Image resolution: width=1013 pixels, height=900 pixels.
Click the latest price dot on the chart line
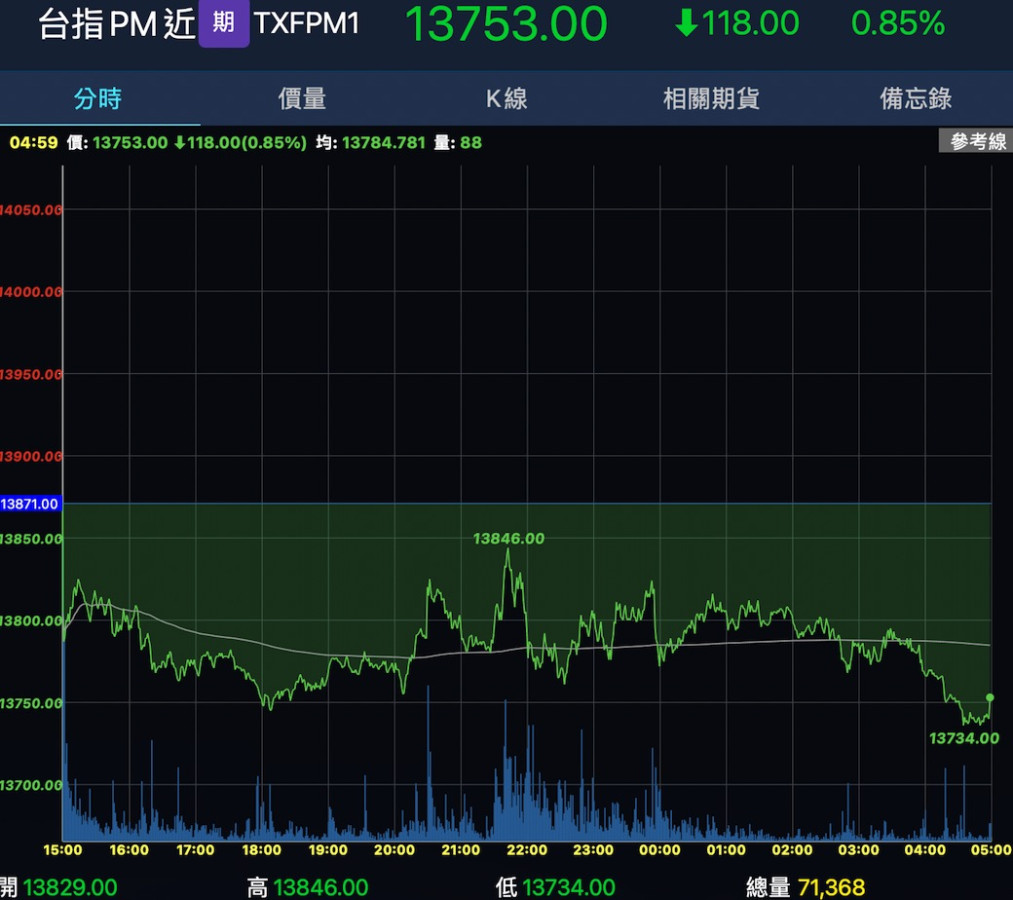[x=990, y=697]
